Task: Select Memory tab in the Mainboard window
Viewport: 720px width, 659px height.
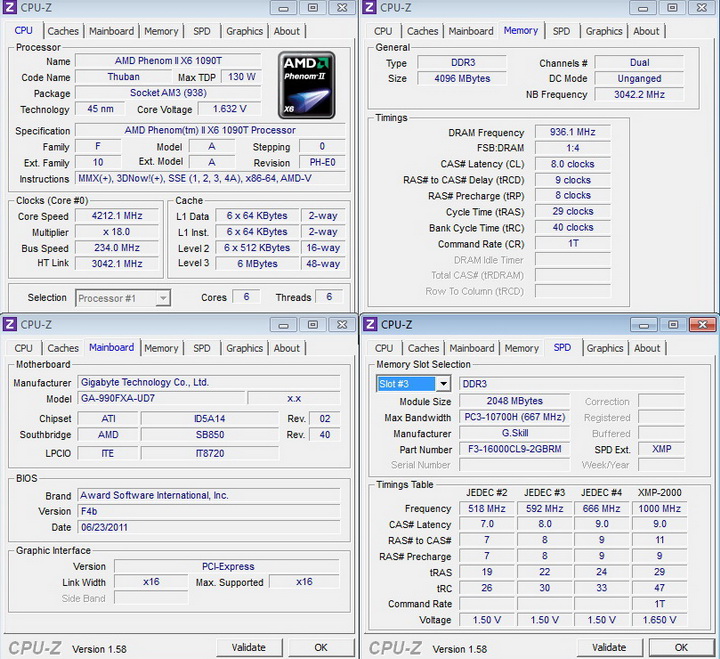Action: [x=161, y=348]
